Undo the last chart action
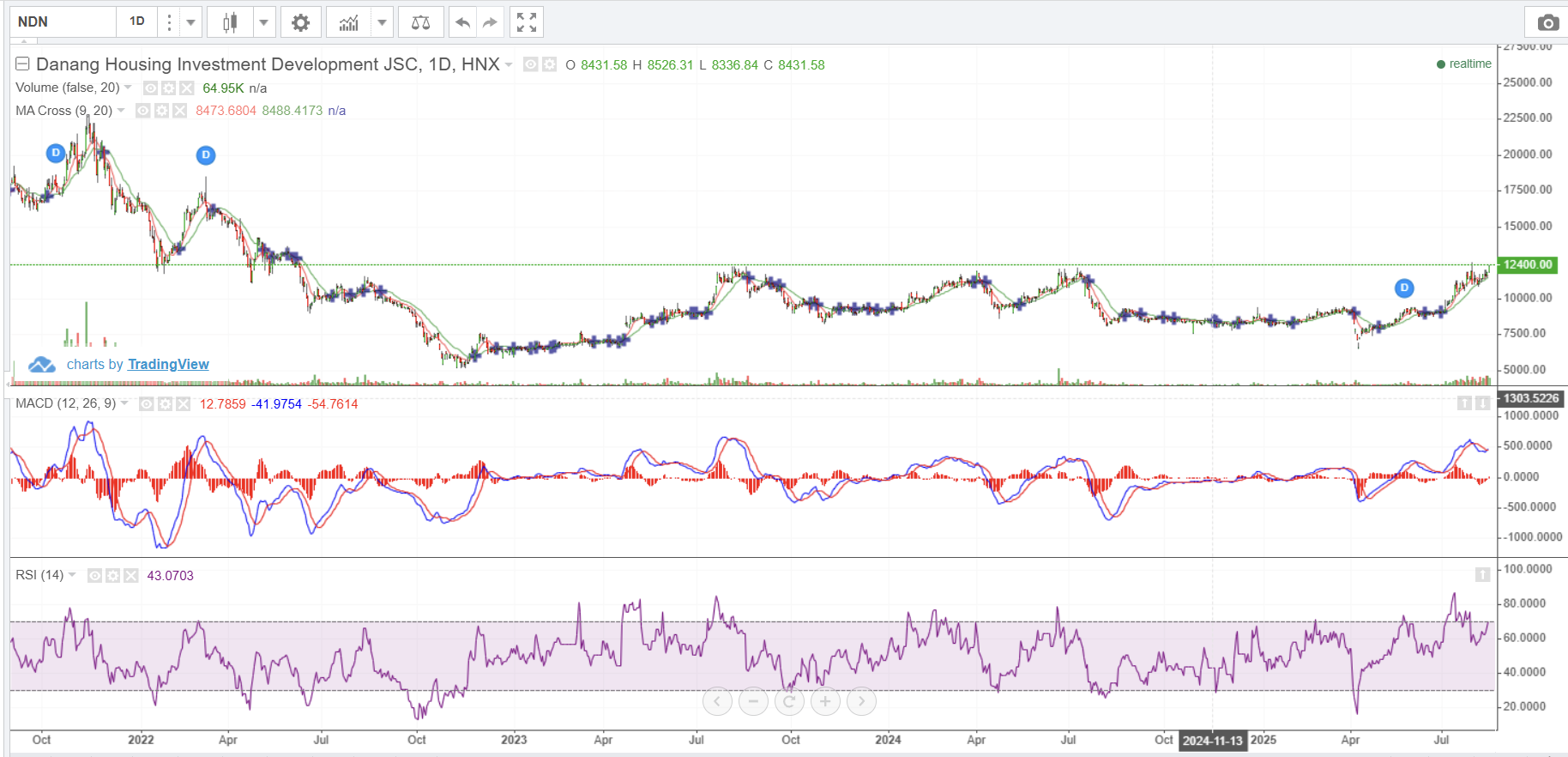The height and width of the screenshot is (757, 1568). pyautogui.click(x=462, y=22)
